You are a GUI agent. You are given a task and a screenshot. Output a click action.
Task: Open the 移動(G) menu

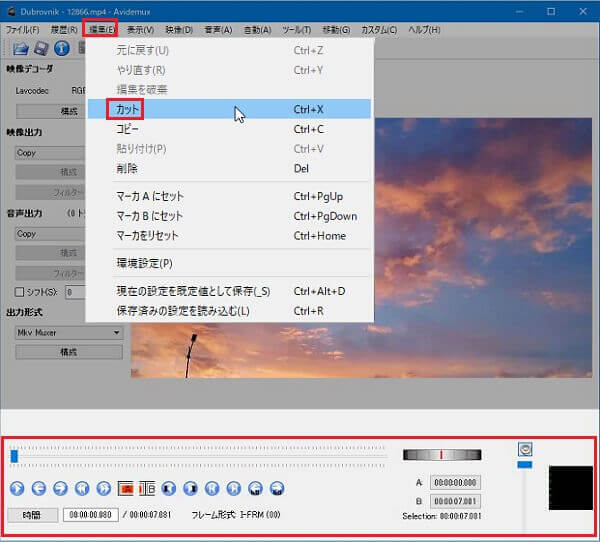336,30
